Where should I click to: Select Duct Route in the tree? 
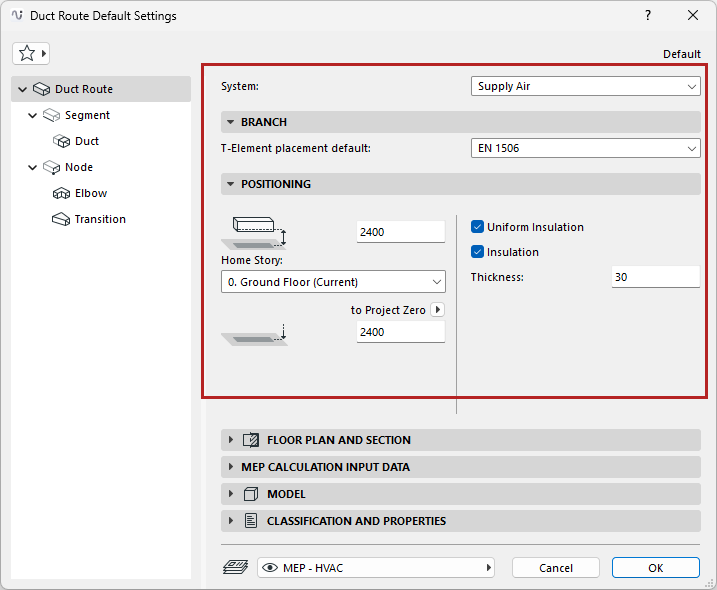click(x=101, y=89)
